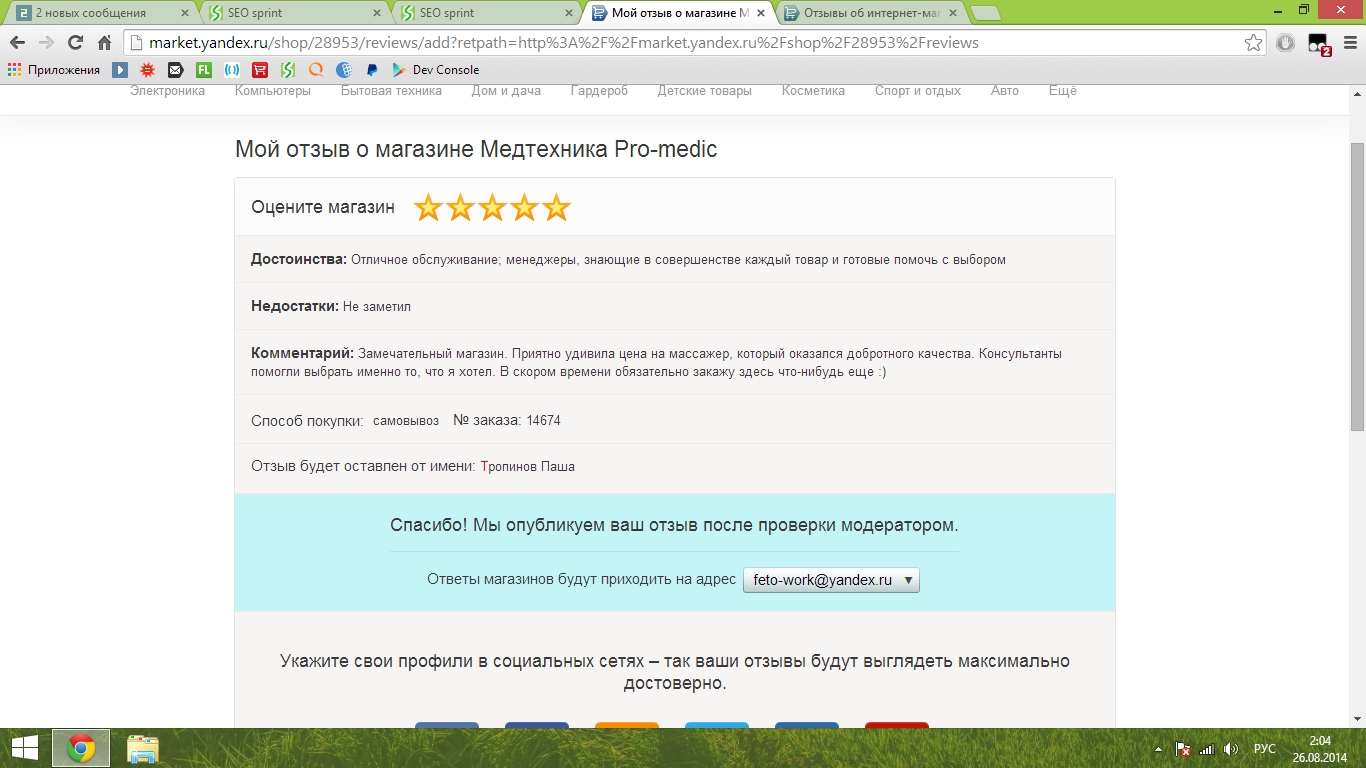The image size is (1366, 768).
Task: Reload the current page
Action: [75, 43]
